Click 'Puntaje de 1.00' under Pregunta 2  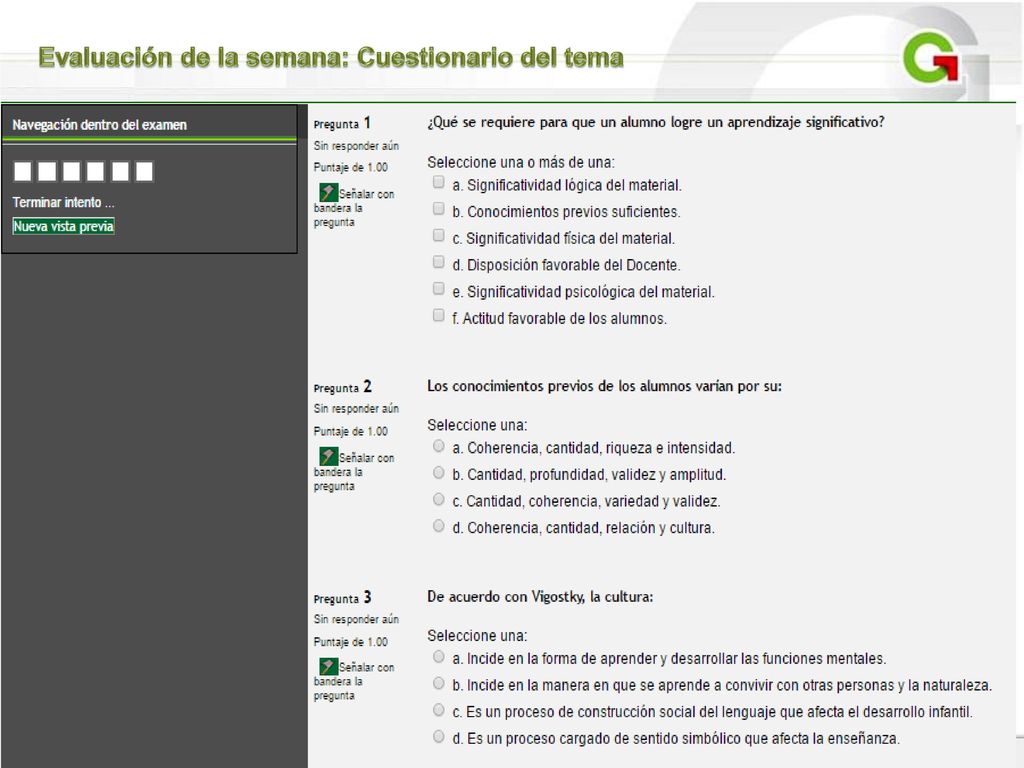pos(351,431)
